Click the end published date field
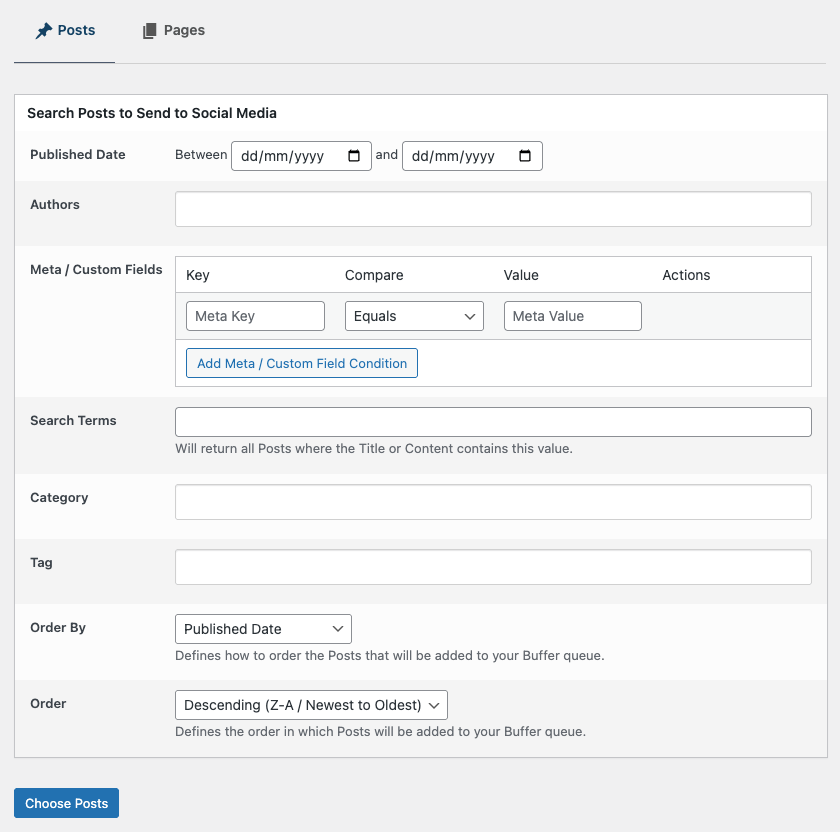 (x=472, y=156)
